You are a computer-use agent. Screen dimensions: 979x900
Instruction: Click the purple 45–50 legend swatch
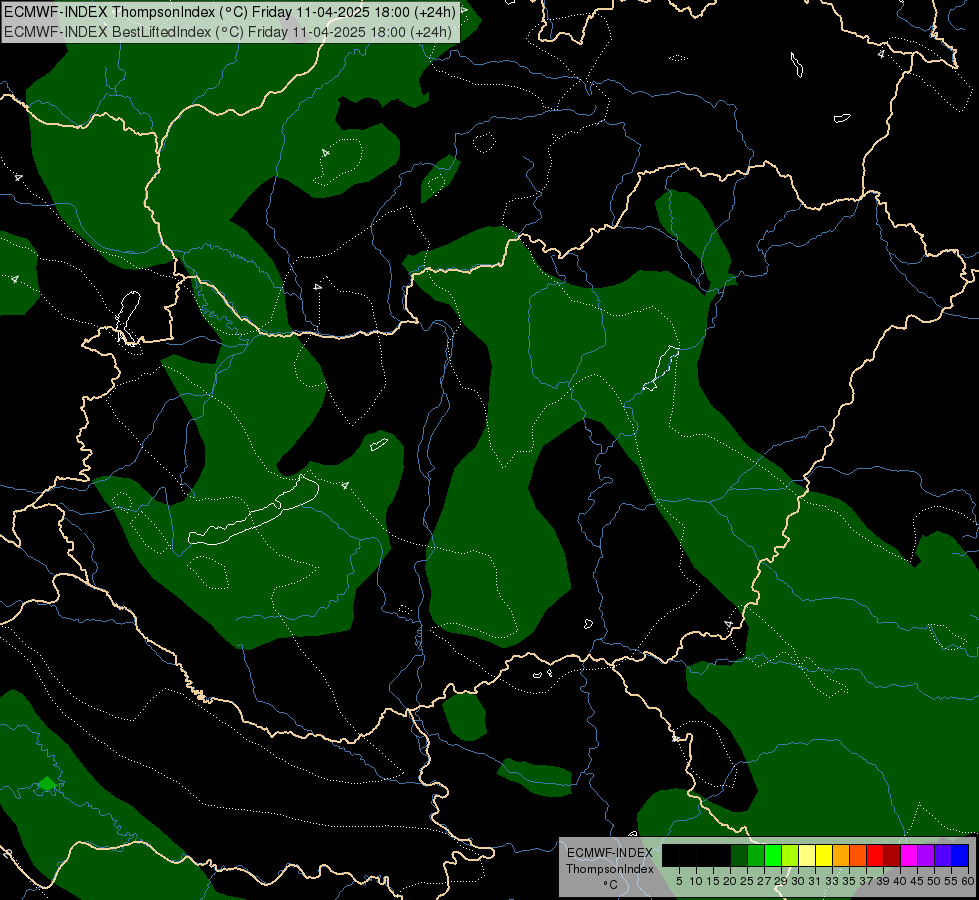pos(926,855)
